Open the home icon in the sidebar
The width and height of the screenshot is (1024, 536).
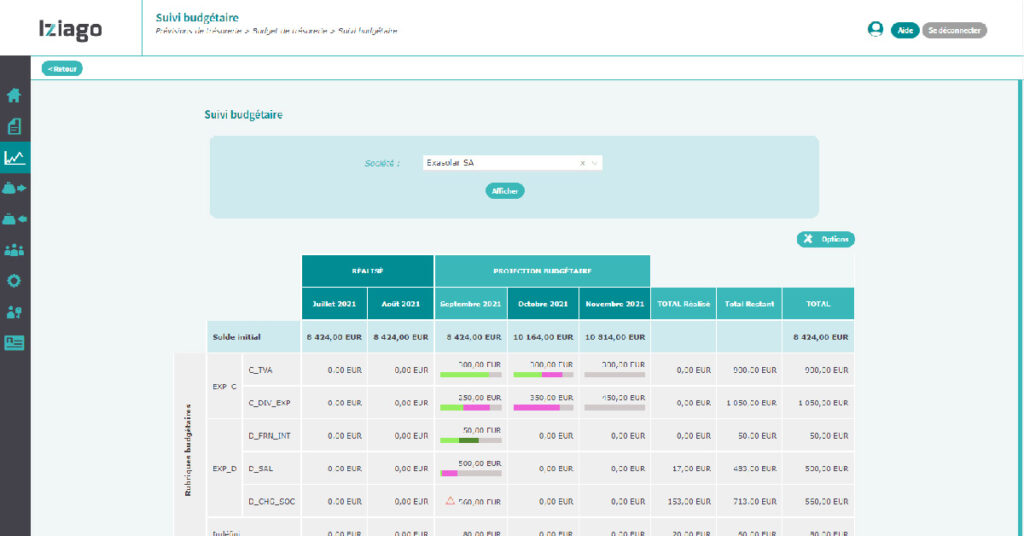[14, 96]
